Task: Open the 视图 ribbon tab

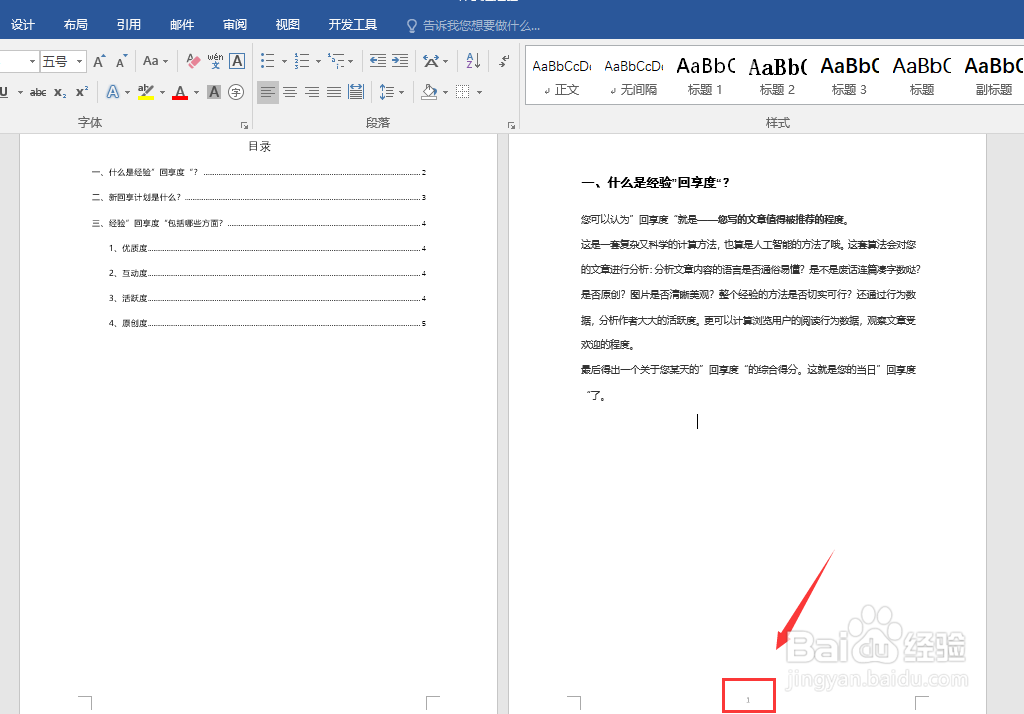Action: (x=287, y=23)
